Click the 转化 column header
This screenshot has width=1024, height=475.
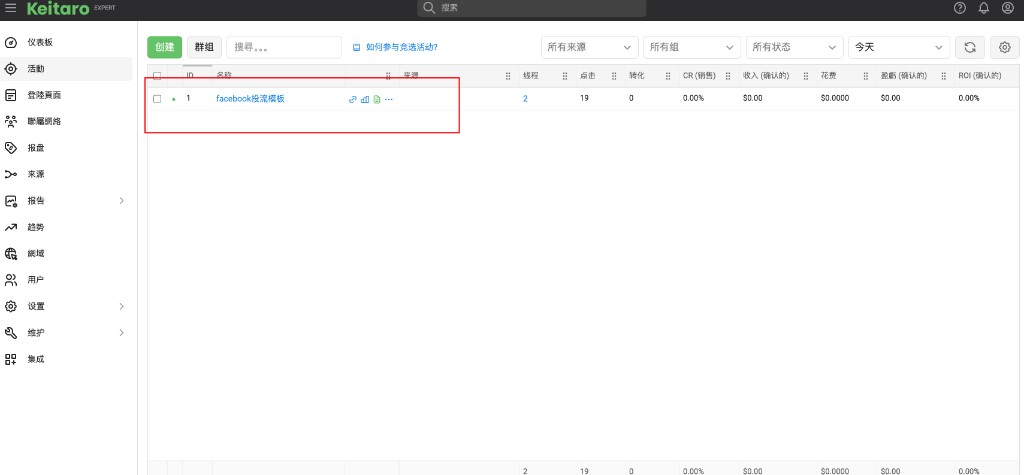click(x=637, y=76)
